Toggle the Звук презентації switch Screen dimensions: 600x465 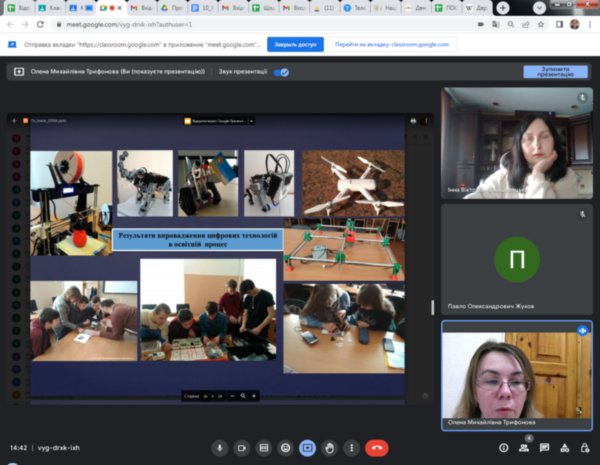click(x=281, y=72)
